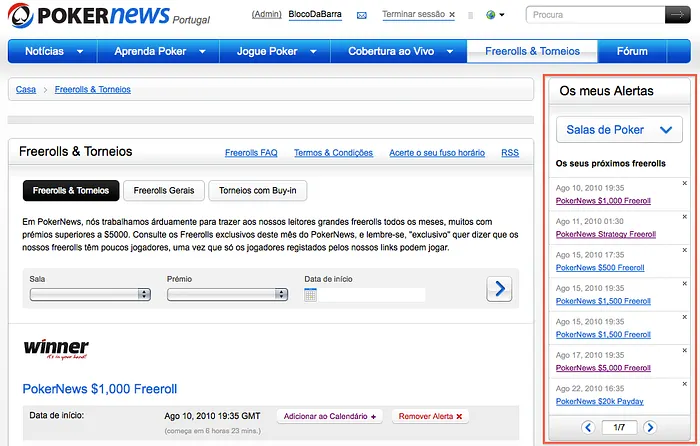Screen dimensions: 700x446
Task: Click Adicionar ao Calendário button
Action: click(330, 416)
